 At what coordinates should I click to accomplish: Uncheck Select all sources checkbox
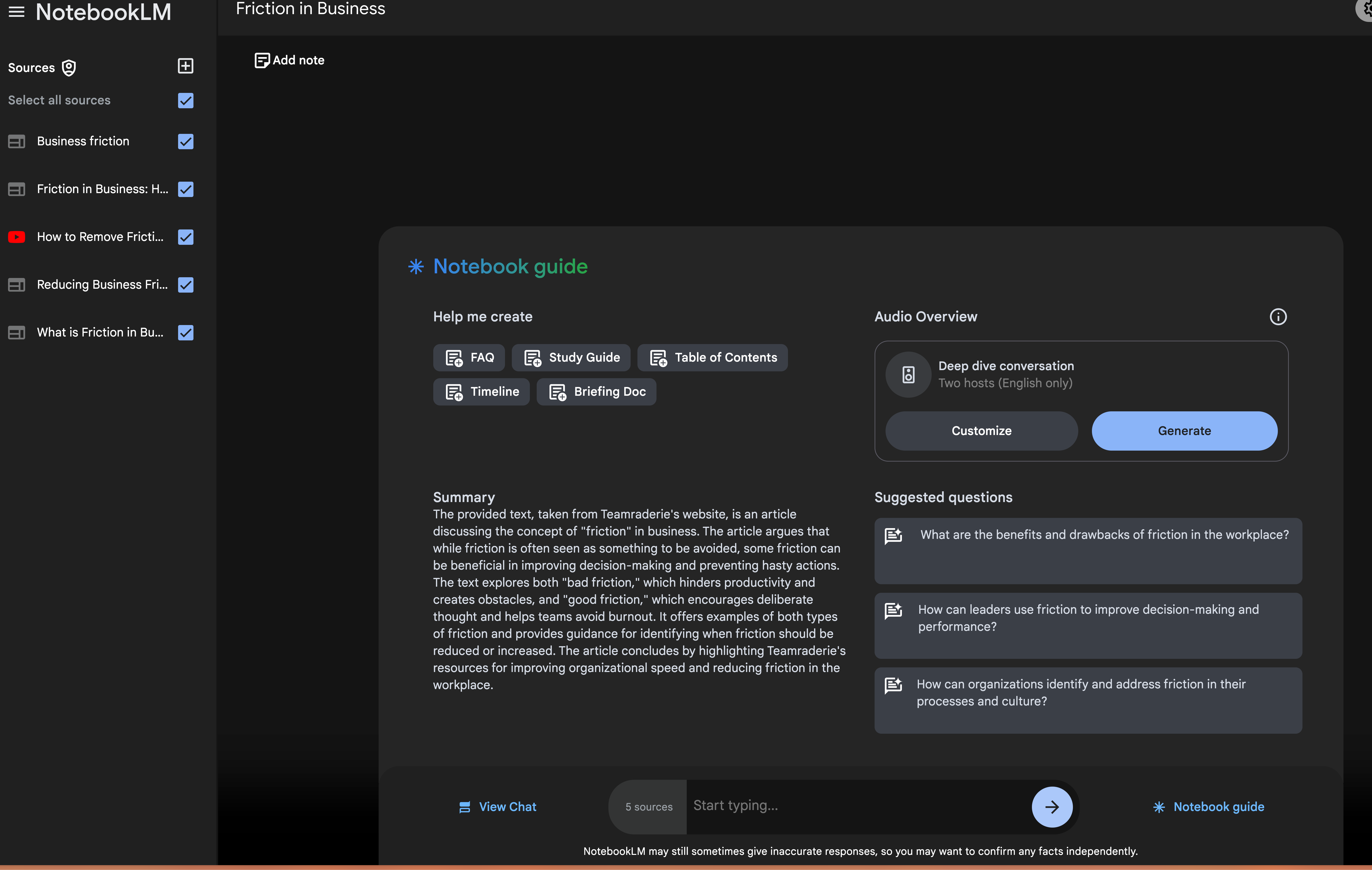[x=185, y=101]
